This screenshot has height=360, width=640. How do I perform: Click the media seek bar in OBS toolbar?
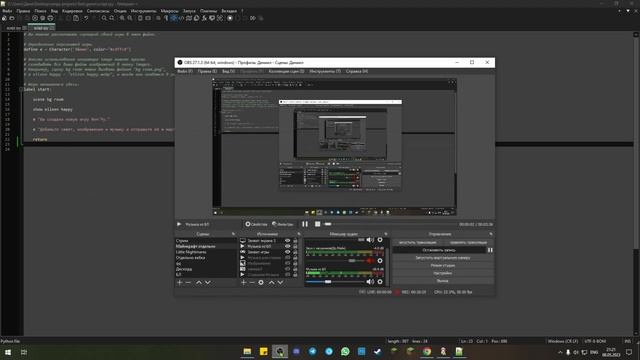point(390,224)
